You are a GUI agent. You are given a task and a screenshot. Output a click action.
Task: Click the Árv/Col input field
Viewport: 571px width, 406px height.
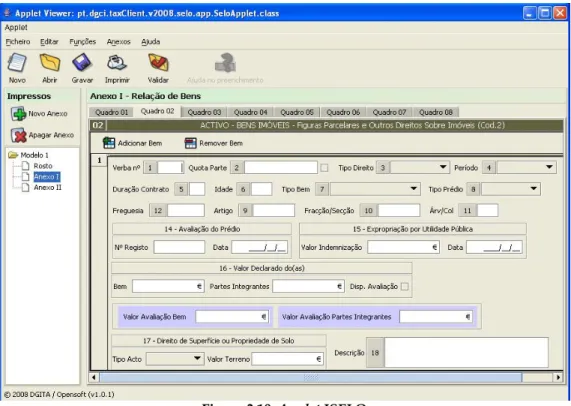point(488,211)
